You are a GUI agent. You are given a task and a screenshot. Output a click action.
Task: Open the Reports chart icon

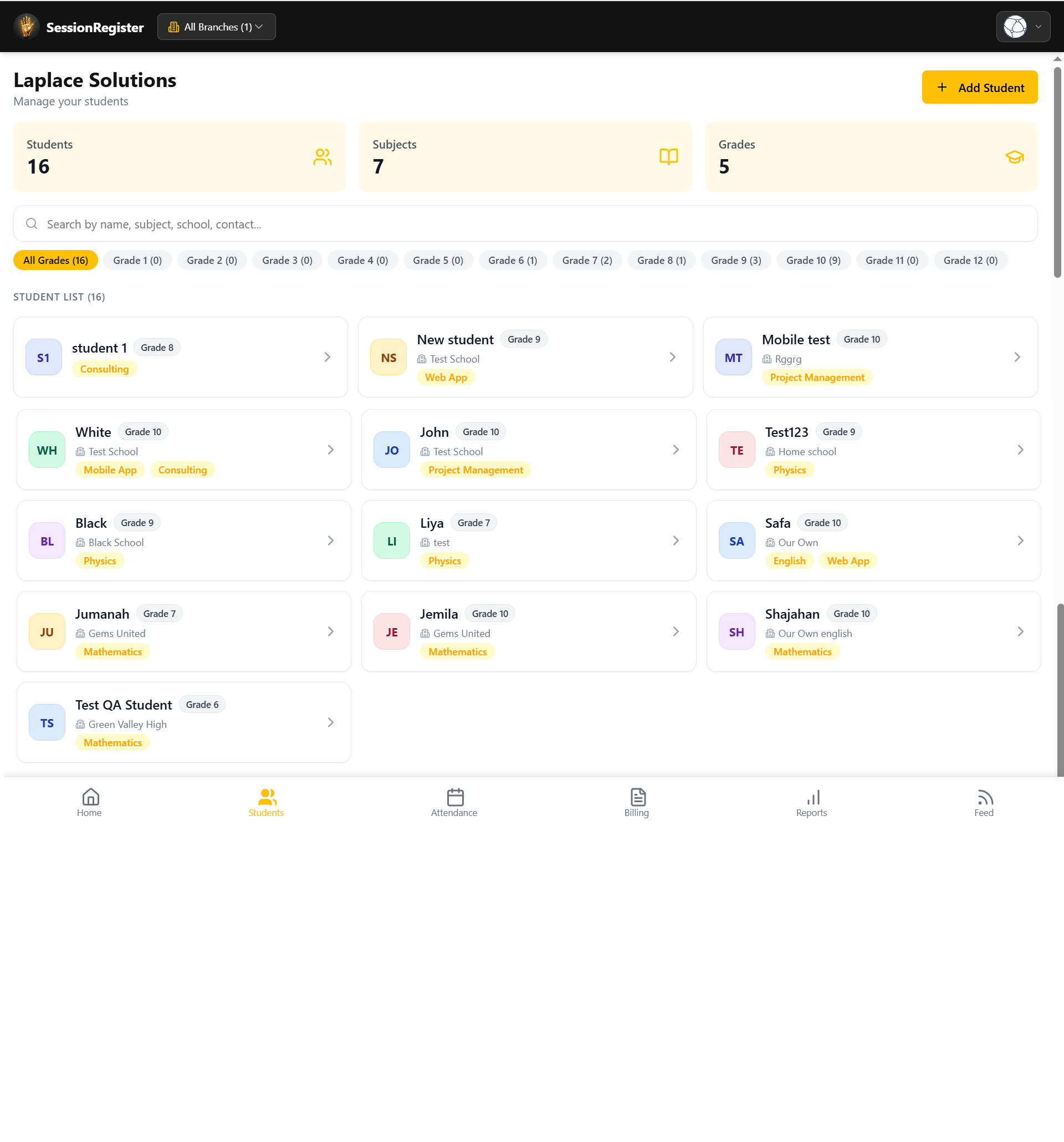(812, 797)
